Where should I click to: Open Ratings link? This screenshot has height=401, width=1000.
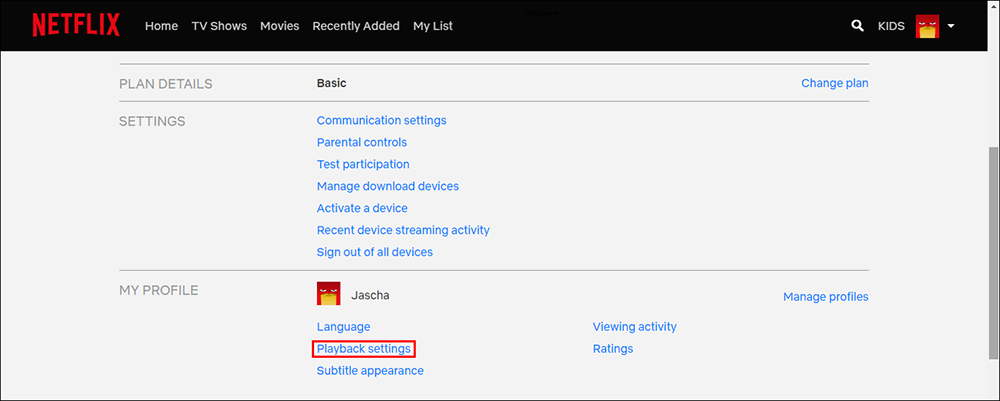pos(613,349)
